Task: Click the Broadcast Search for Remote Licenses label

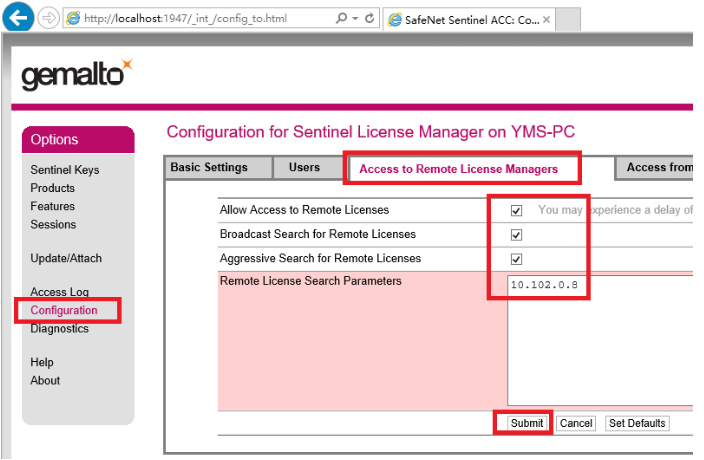Action: click(x=318, y=234)
